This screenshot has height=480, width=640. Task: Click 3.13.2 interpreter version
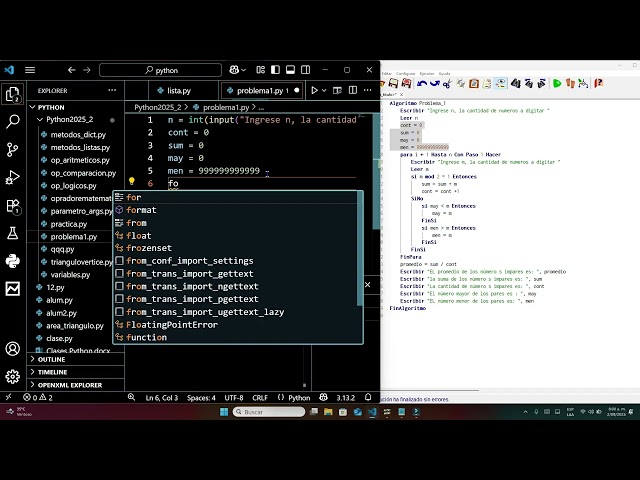(346, 398)
